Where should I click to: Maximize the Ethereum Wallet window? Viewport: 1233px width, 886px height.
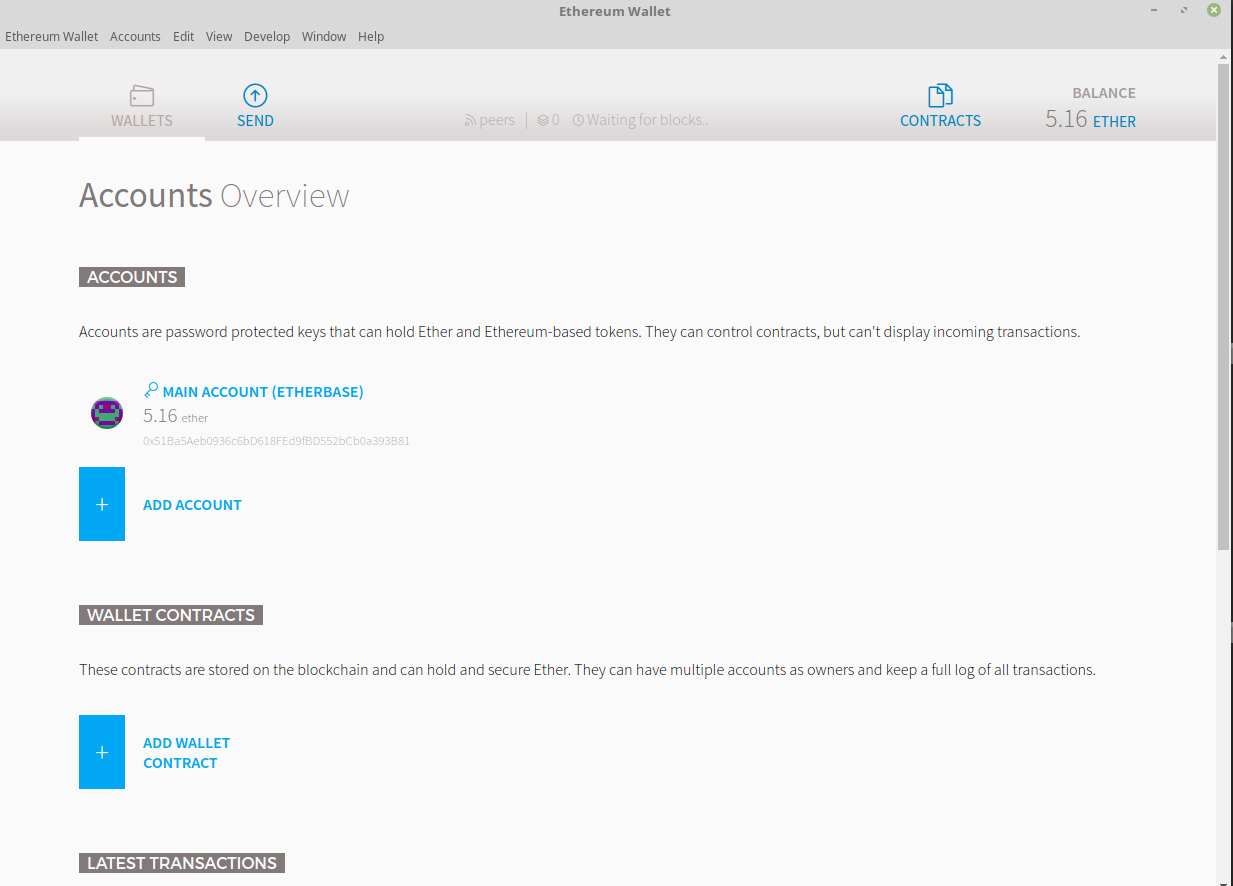click(x=1185, y=11)
